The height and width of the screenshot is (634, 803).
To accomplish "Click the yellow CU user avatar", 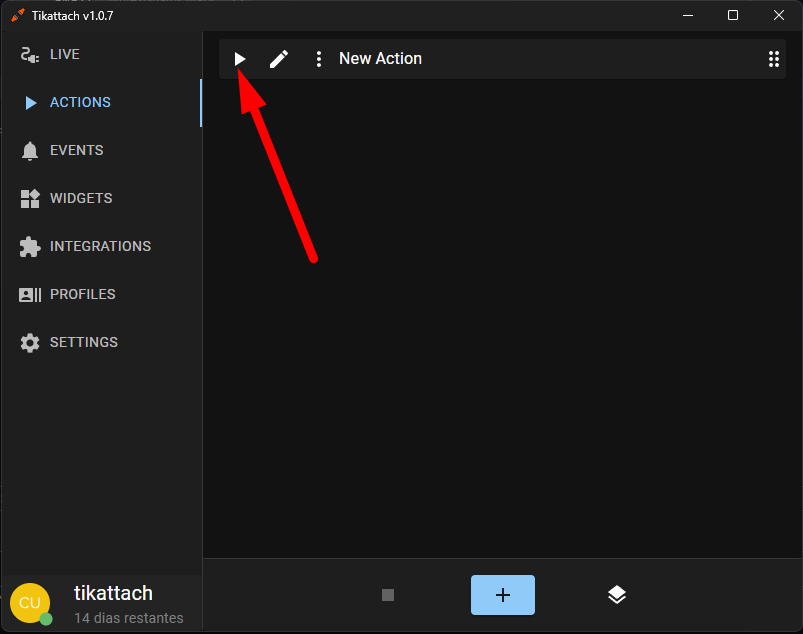I will [x=30, y=603].
